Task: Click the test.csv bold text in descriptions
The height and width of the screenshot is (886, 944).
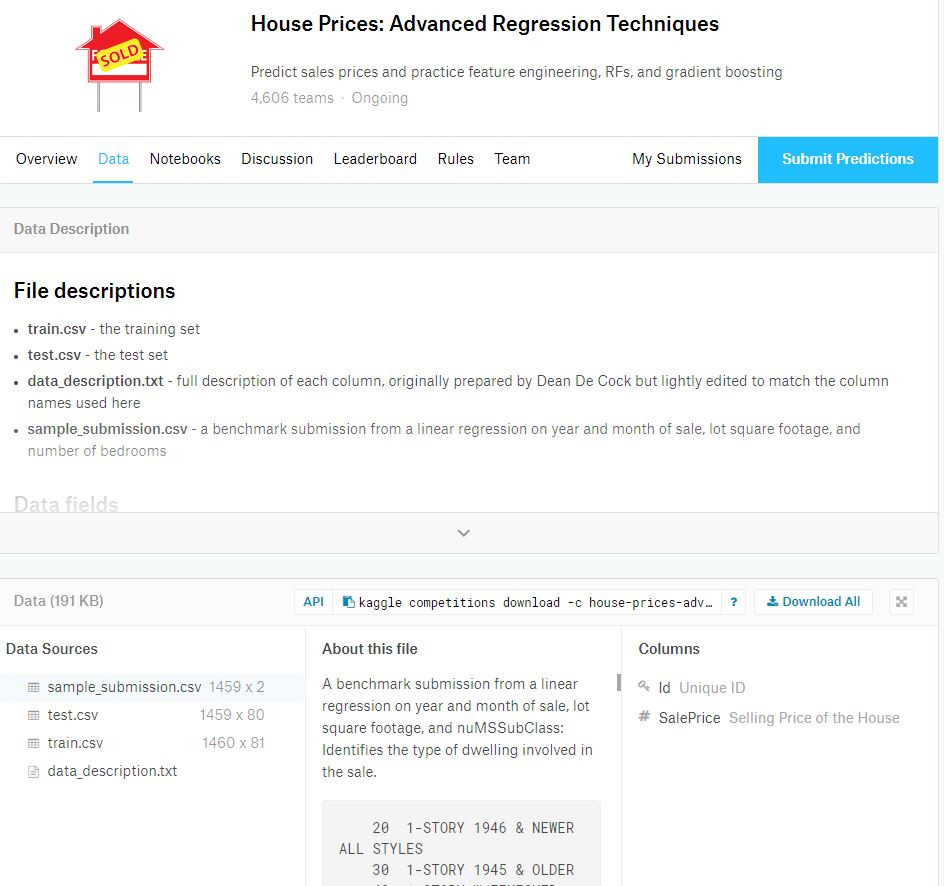Action: click(x=54, y=355)
